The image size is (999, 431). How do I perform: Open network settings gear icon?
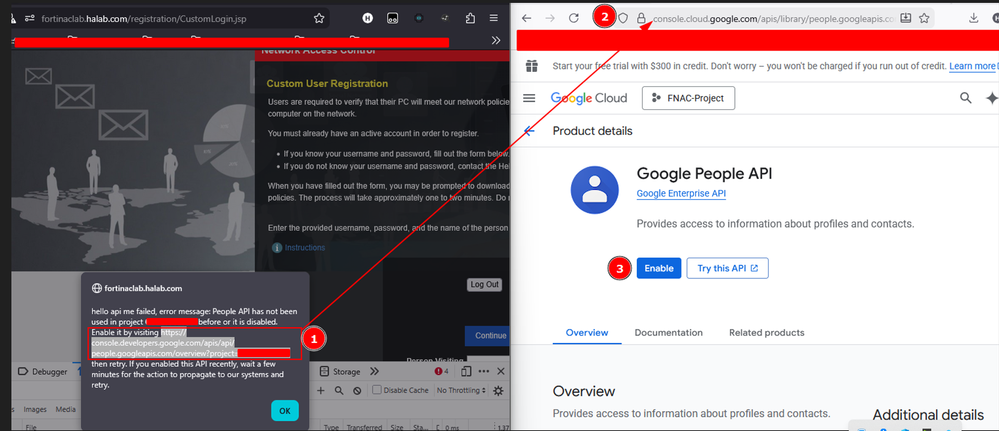click(x=498, y=390)
